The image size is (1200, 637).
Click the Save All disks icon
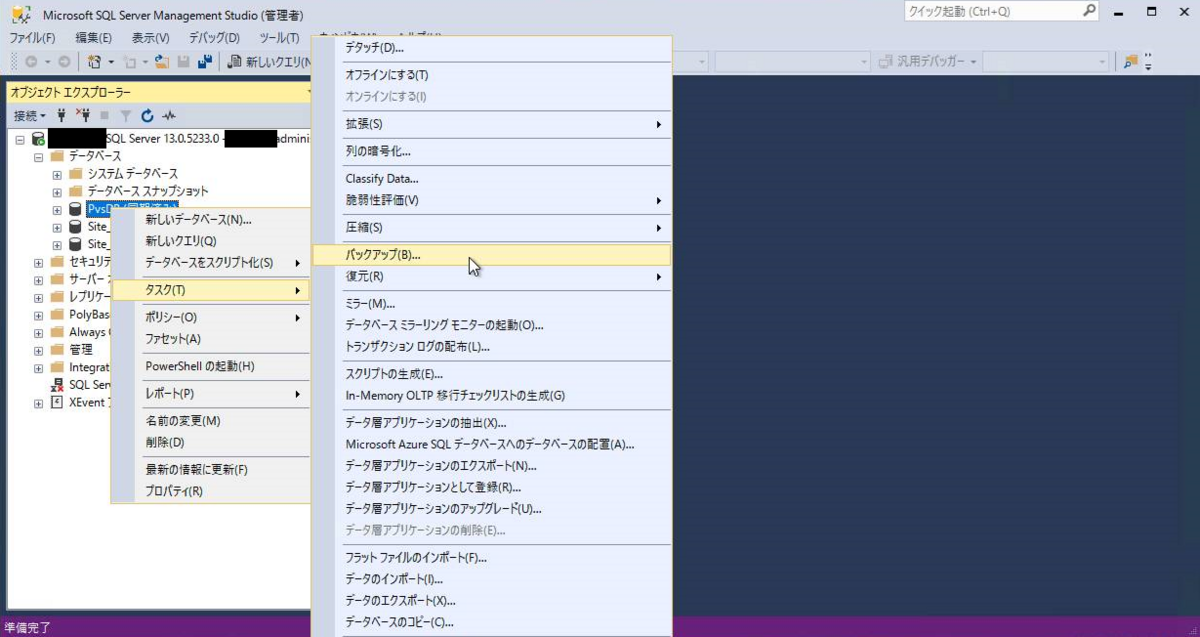click(x=205, y=62)
